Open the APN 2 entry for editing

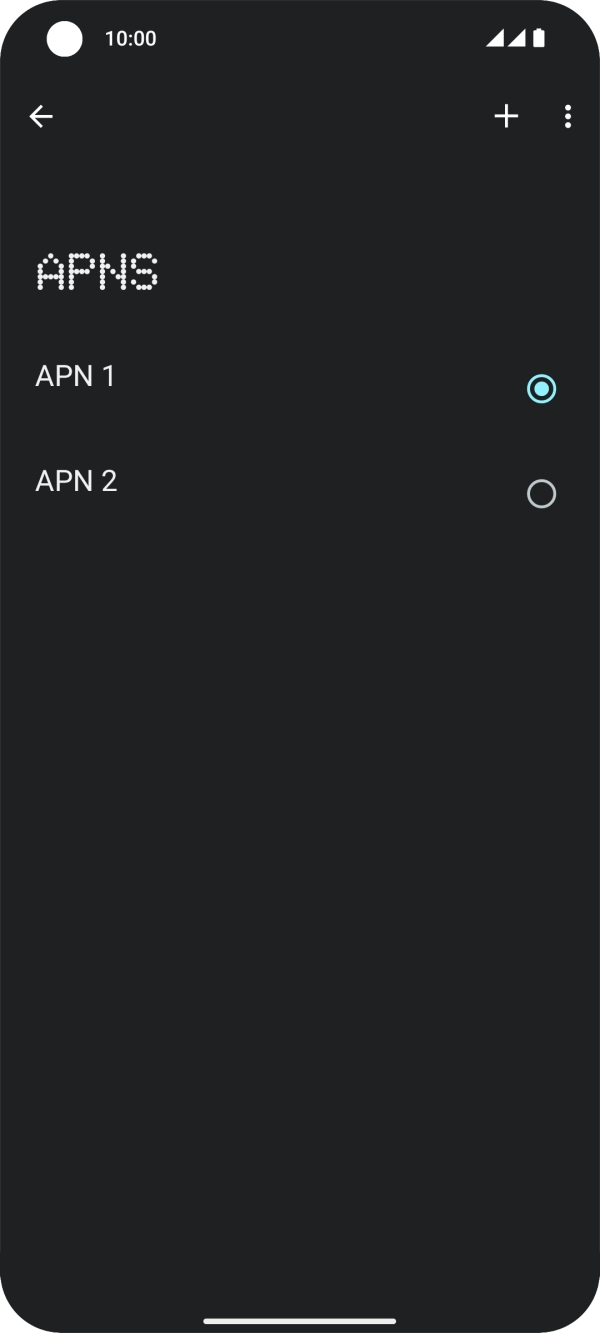200,481
